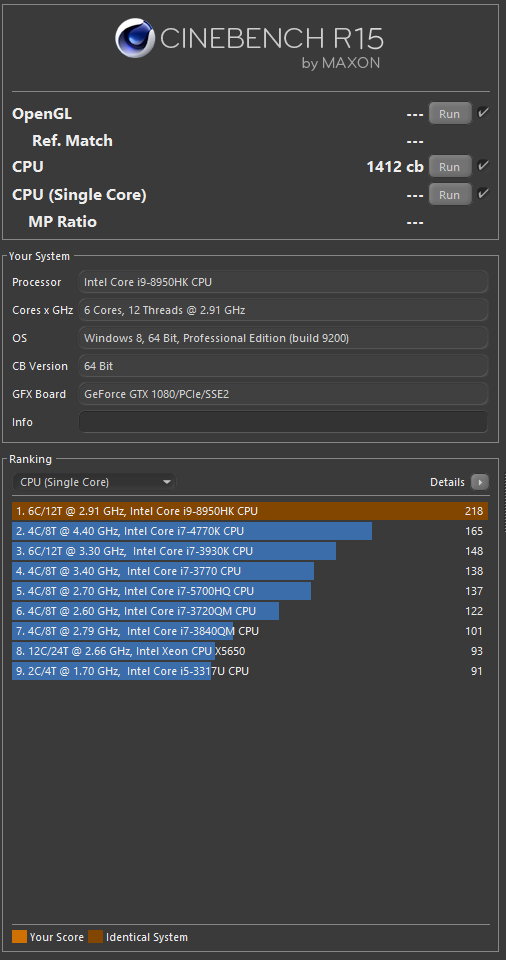Click the Details arrow icon in Ranking
The width and height of the screenshot is (506, 960).
pos(480,482)
